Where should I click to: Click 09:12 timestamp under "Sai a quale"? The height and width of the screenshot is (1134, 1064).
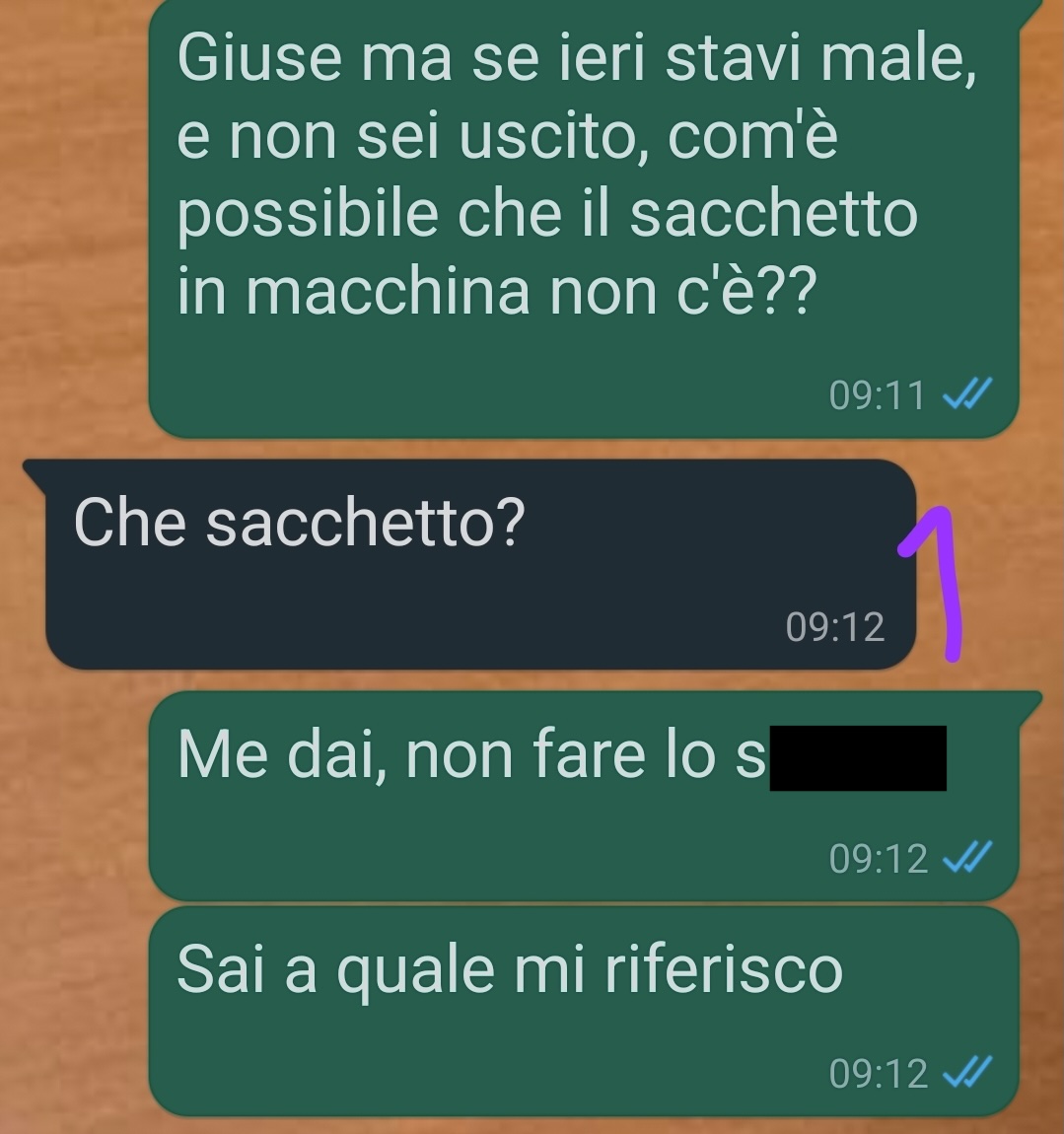878,1073
